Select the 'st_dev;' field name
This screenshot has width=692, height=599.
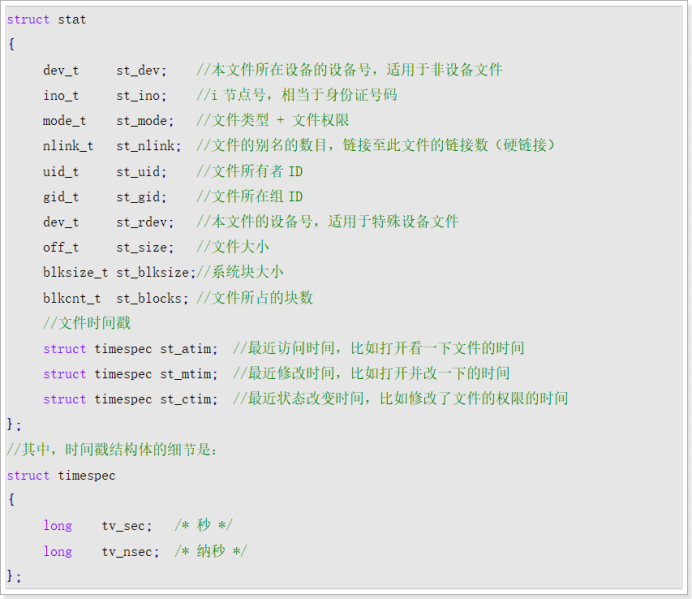[x=141, y=70]
